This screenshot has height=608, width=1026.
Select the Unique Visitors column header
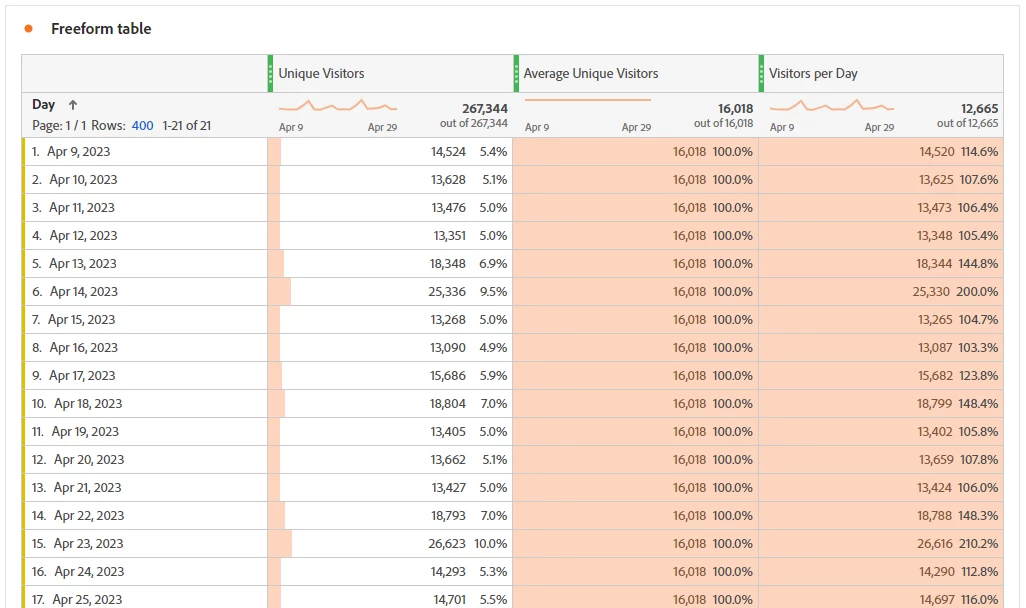(391, 73)
